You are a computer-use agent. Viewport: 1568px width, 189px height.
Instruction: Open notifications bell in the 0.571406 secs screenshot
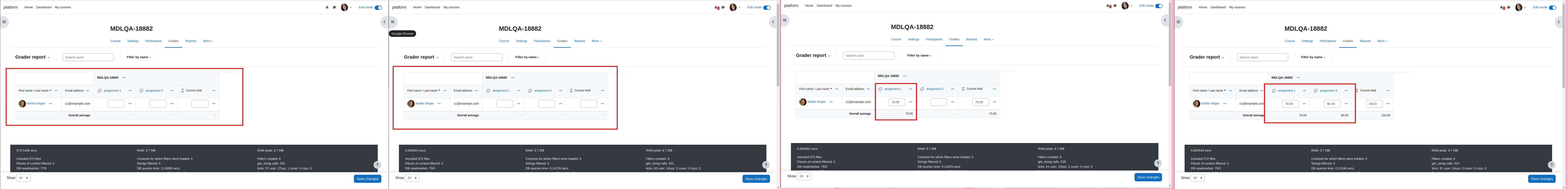327,7
